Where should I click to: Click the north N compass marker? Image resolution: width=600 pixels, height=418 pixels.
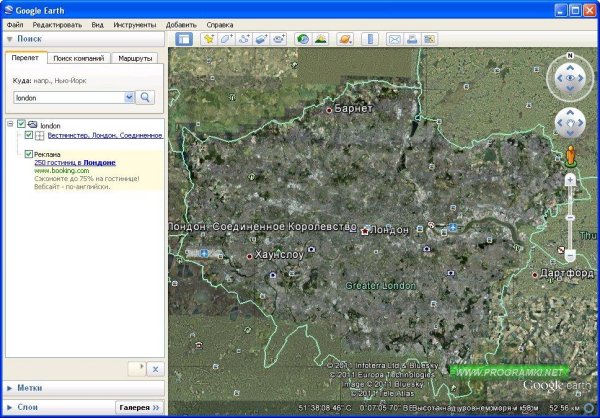tap(570, 56)
